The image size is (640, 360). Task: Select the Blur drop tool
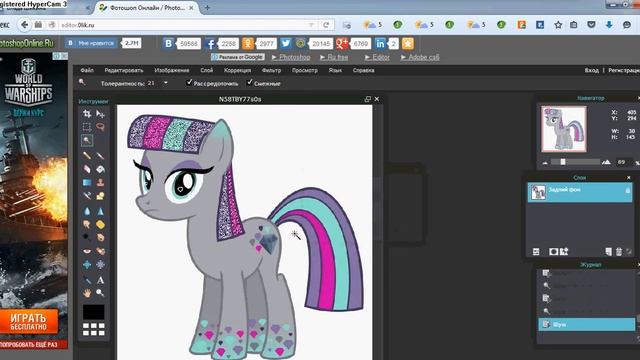[87, 211]
